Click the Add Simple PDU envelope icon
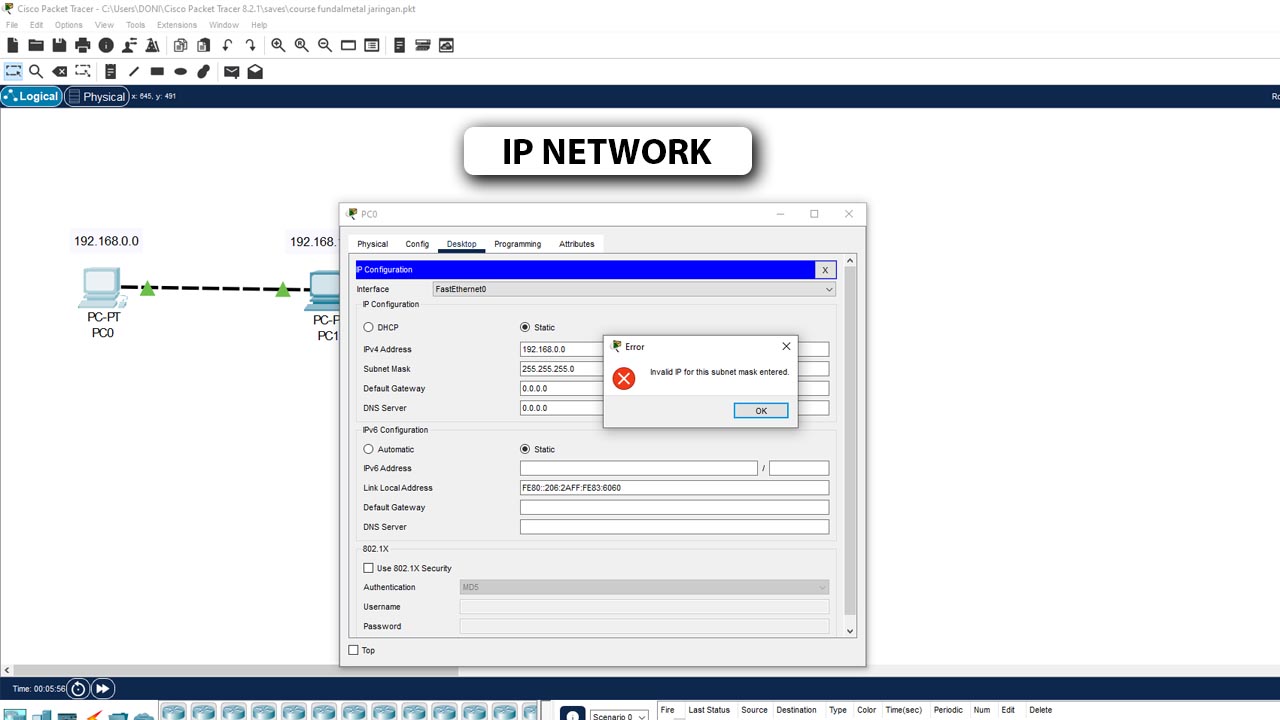Image resolution: width=1280 pixels, height=720 pixels. click(231, 71)
